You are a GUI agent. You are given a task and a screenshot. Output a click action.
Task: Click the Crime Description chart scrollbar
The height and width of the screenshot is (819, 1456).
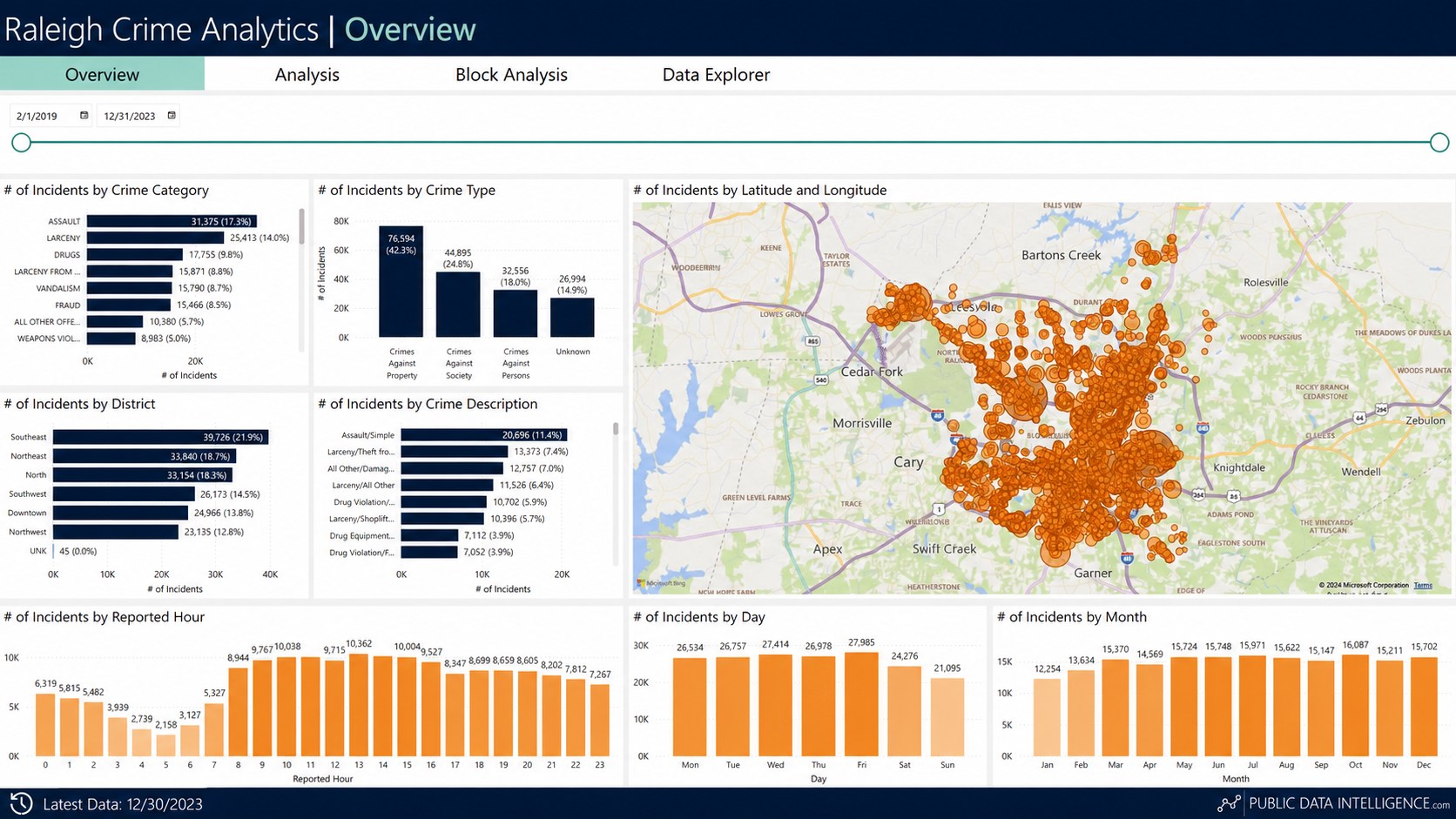click(x=616, y=429)
